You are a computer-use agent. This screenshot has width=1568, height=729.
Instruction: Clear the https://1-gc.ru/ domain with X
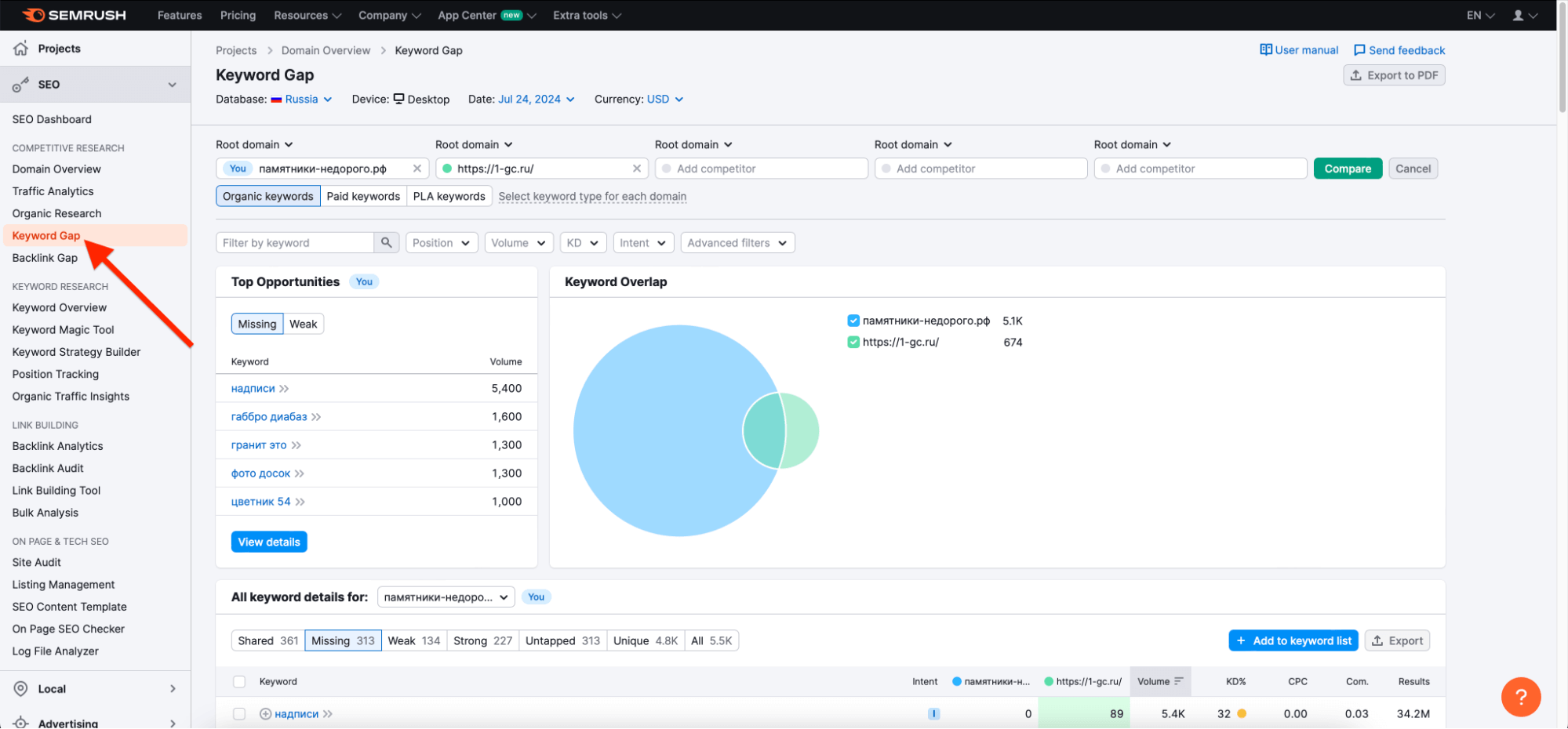(636, 169)
